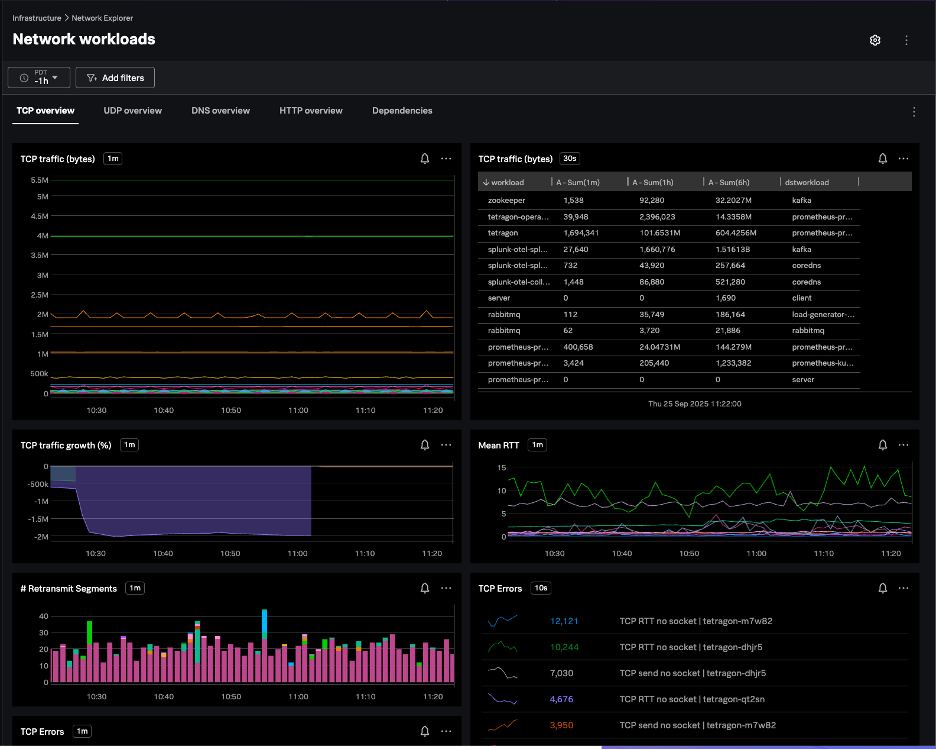936x750 pixels.
Task: Open the three-dot menu on TCP Errors list panel
Action: point(904,589)
